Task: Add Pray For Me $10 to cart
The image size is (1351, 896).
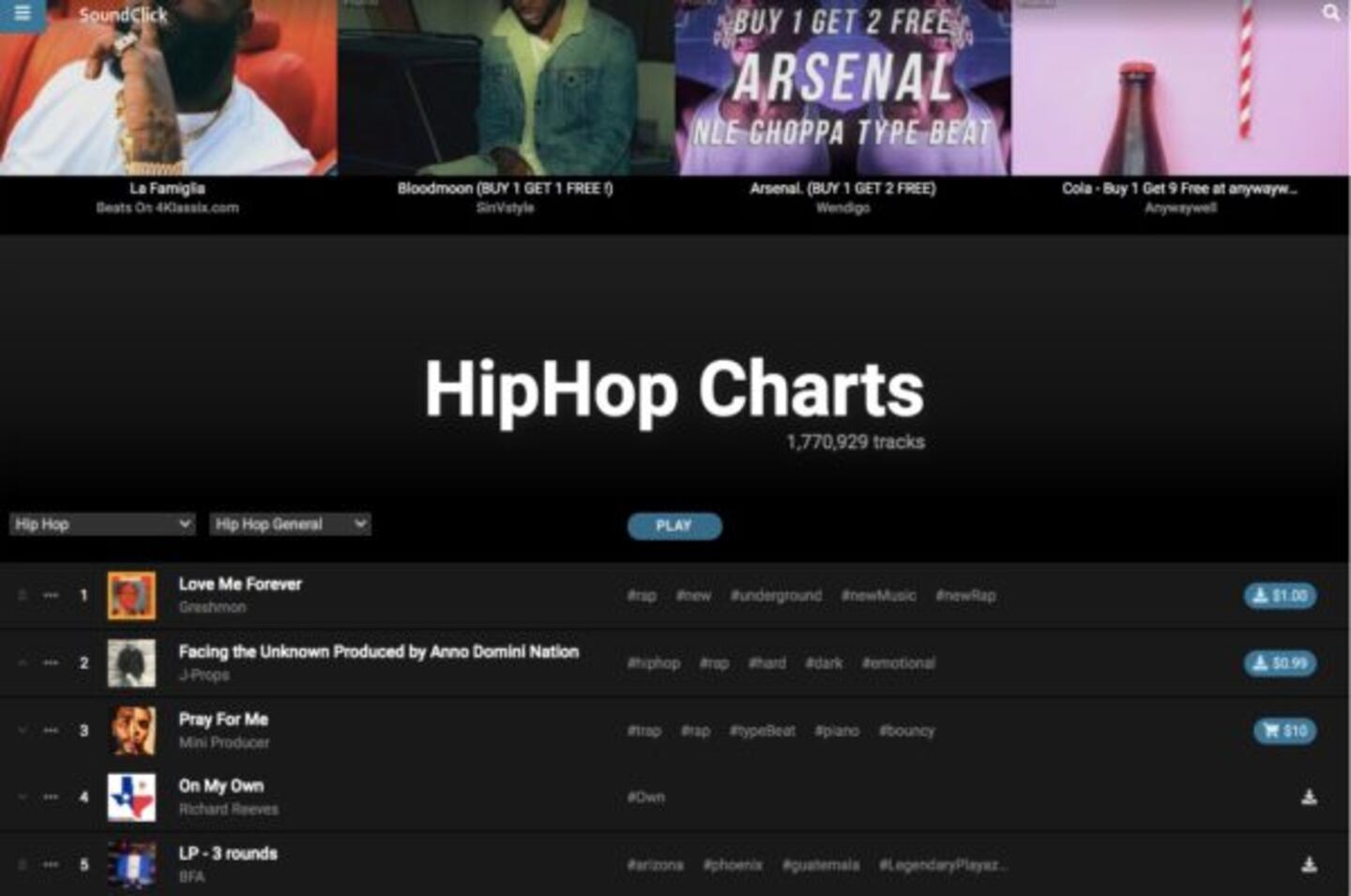Action: coord(1284,731)
